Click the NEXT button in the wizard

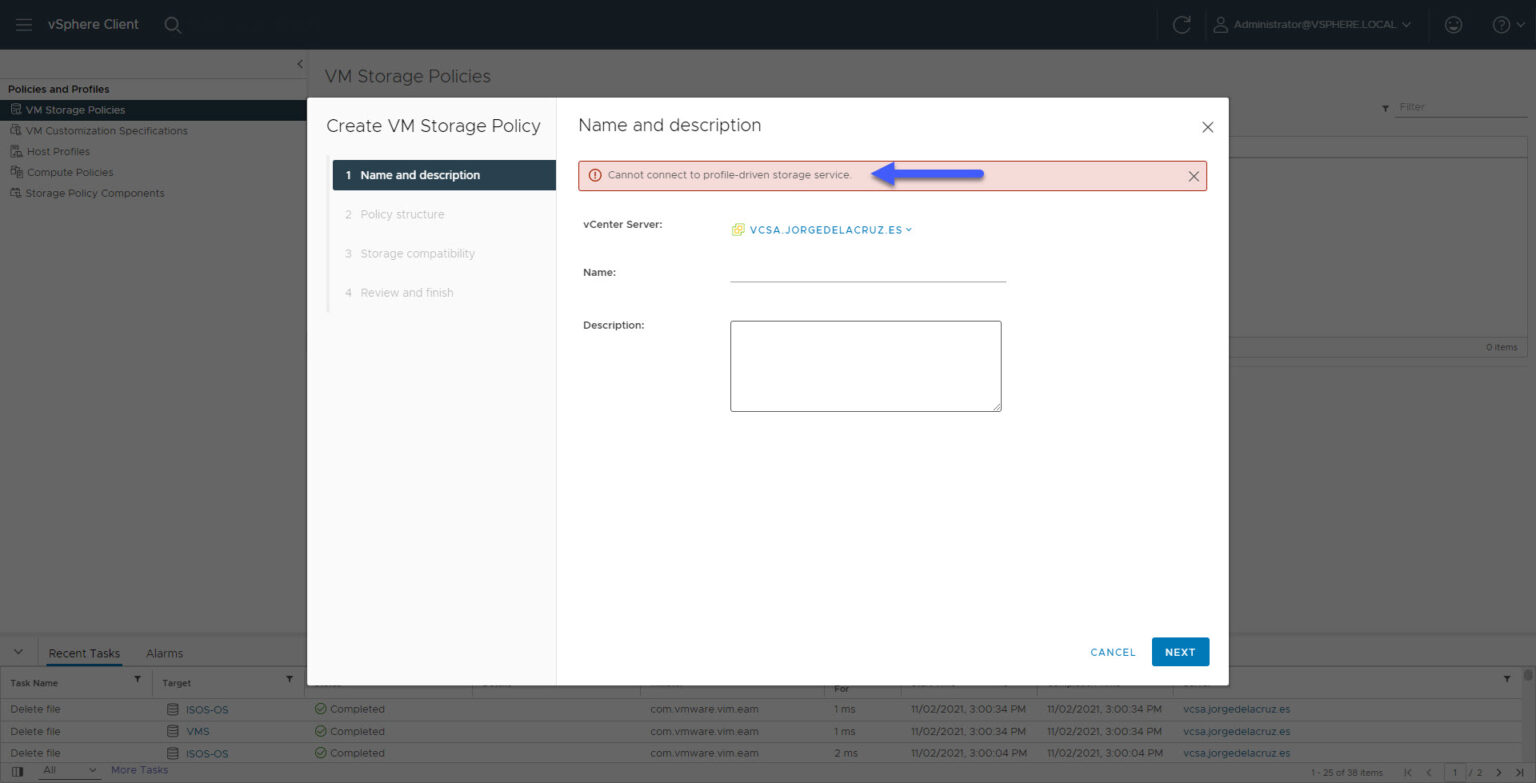tap(1180, 652)
